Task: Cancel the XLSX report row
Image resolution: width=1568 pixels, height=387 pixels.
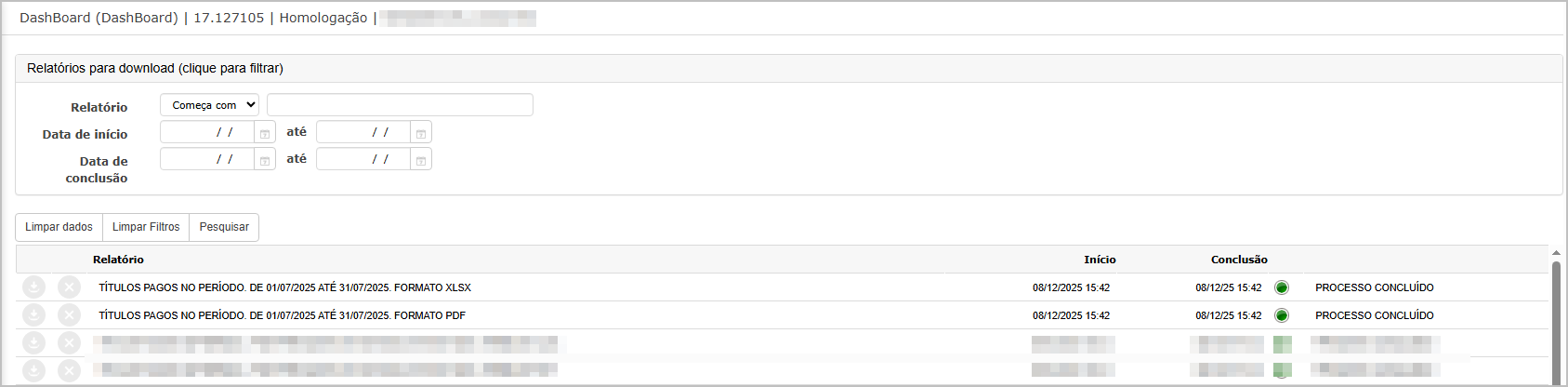Action: point(69,287)
